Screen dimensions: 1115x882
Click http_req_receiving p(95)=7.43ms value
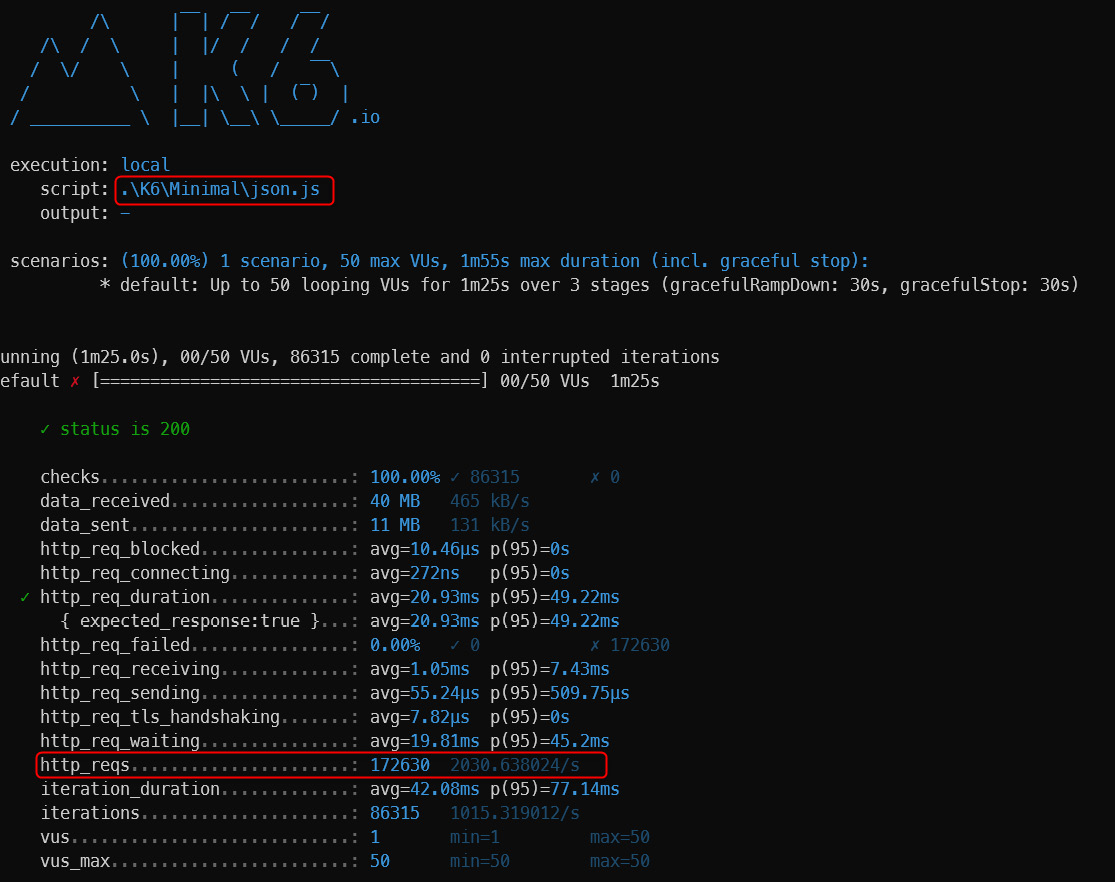pyautogui.click(x=550, y=669)
